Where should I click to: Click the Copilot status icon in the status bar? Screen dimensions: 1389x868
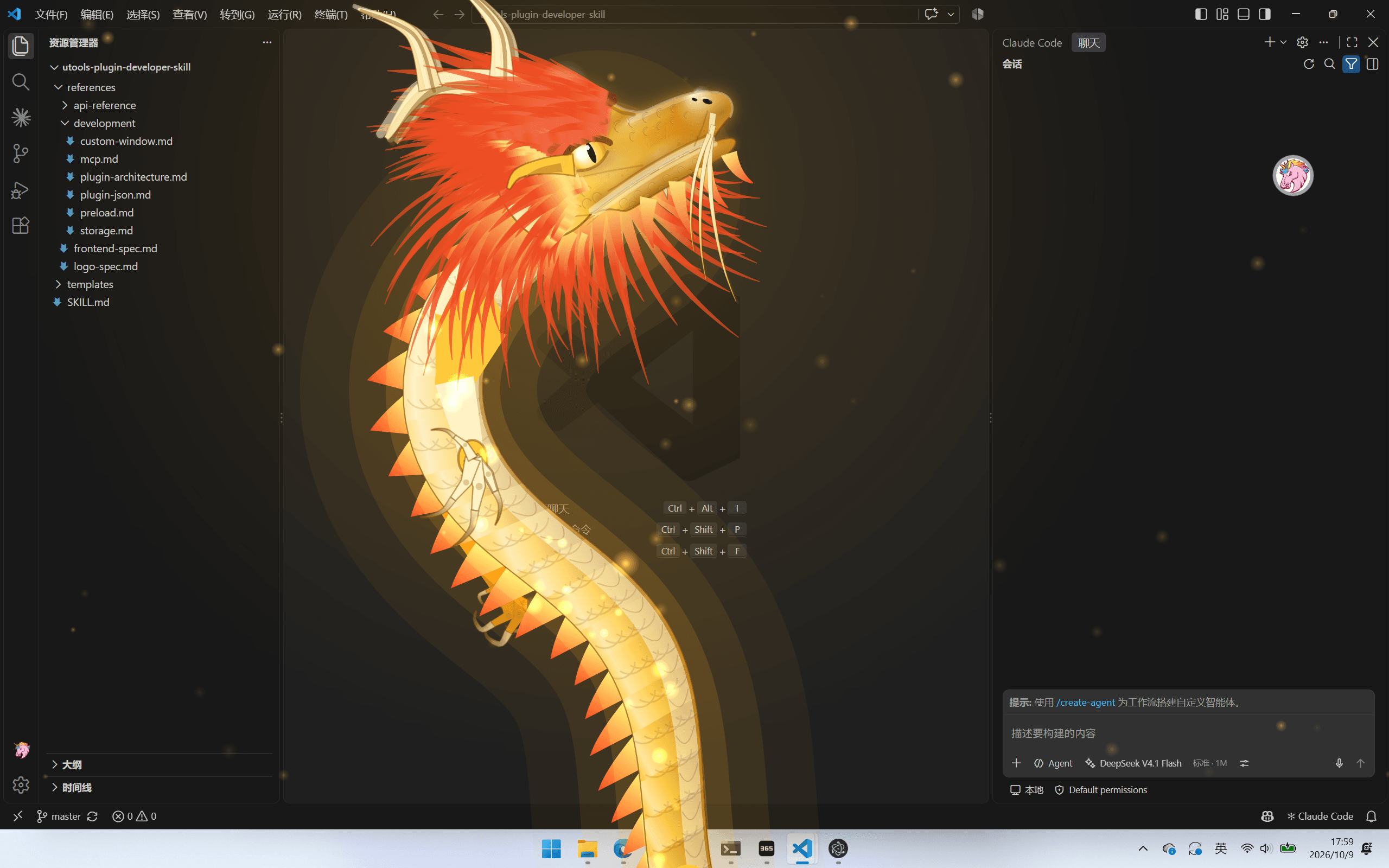(1267, 816)
